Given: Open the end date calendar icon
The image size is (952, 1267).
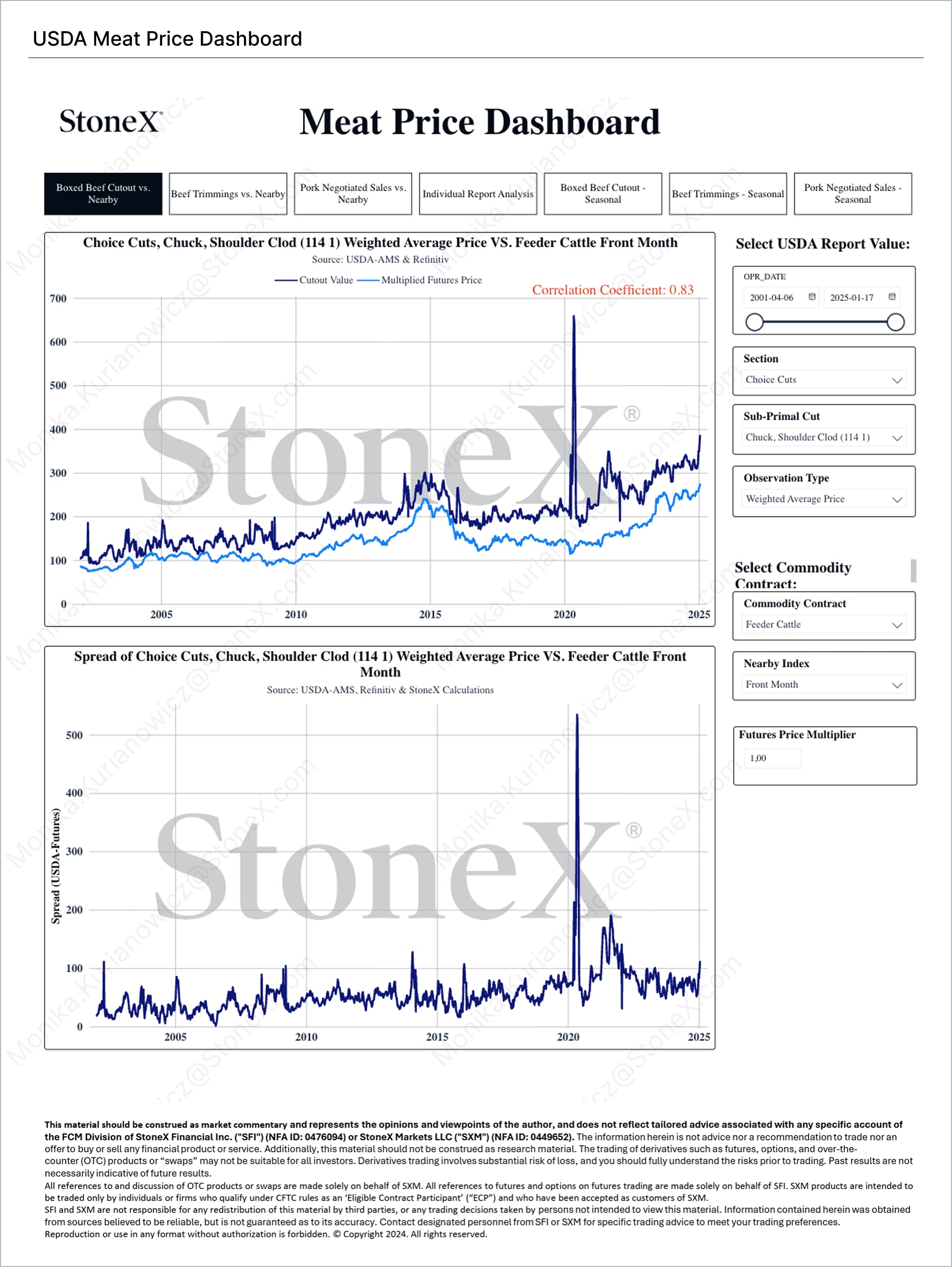Looking at the screenshot, I should click(x=892, y=297).
